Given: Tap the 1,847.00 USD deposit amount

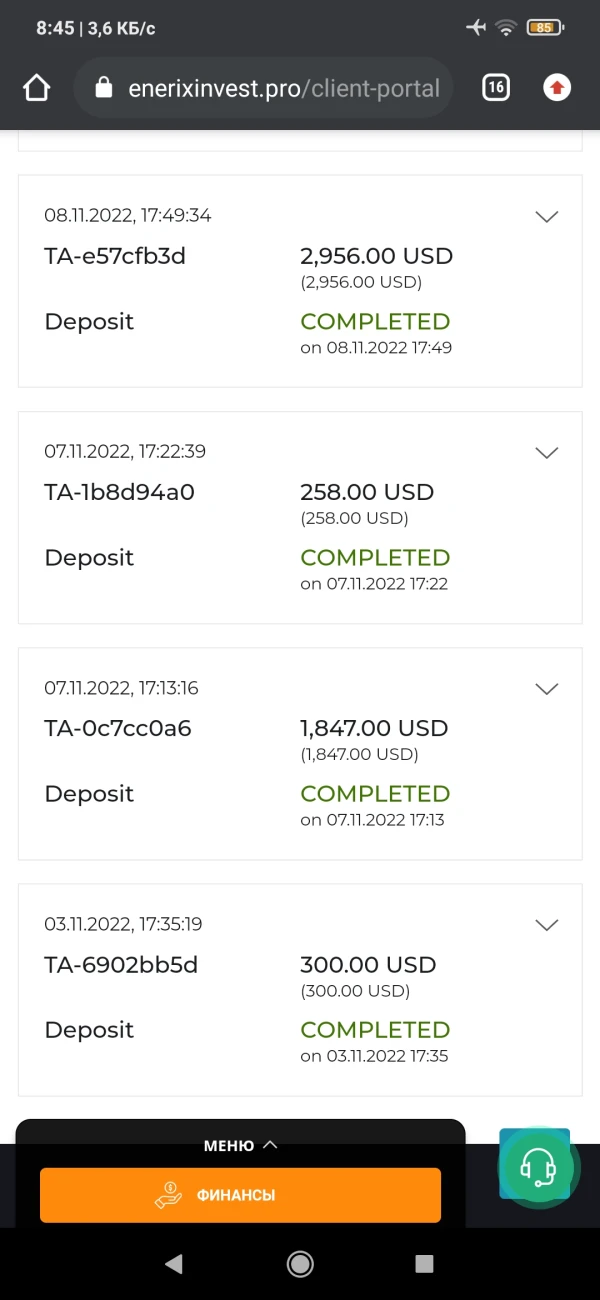Looking at the screenshot, I should coord(373,728).
